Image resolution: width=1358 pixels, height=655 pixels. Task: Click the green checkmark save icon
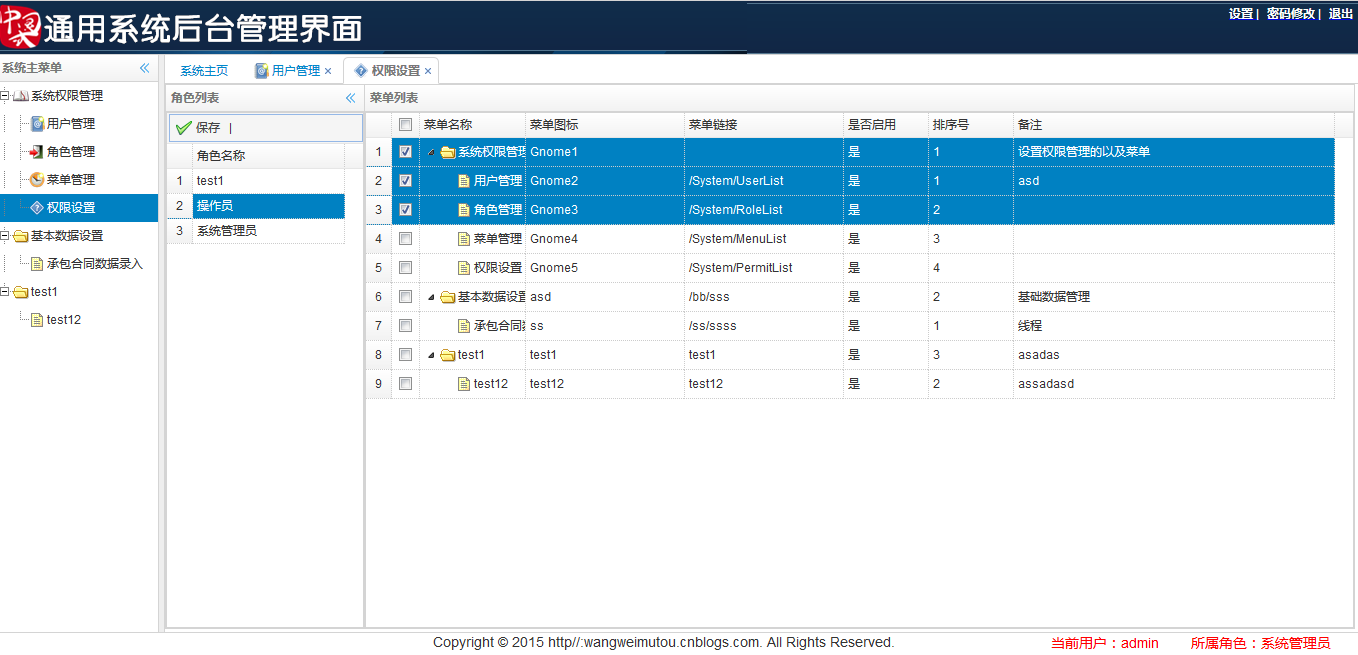[x=183, y=127]
